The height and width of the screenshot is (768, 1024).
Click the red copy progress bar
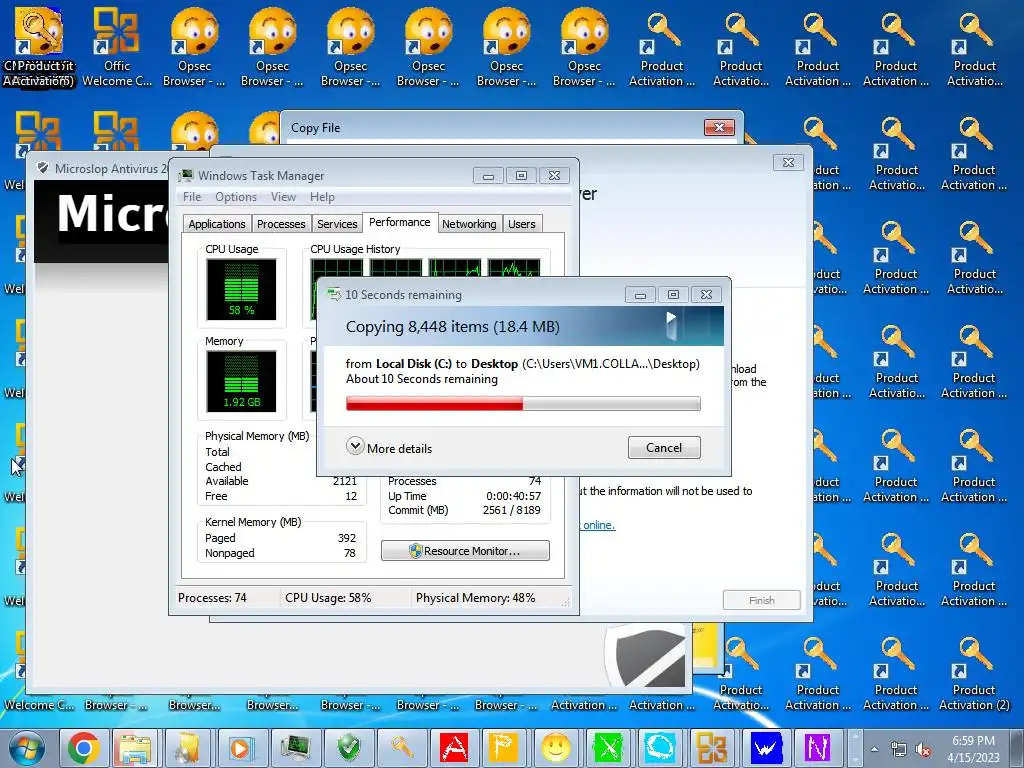[x=523, y=404]
